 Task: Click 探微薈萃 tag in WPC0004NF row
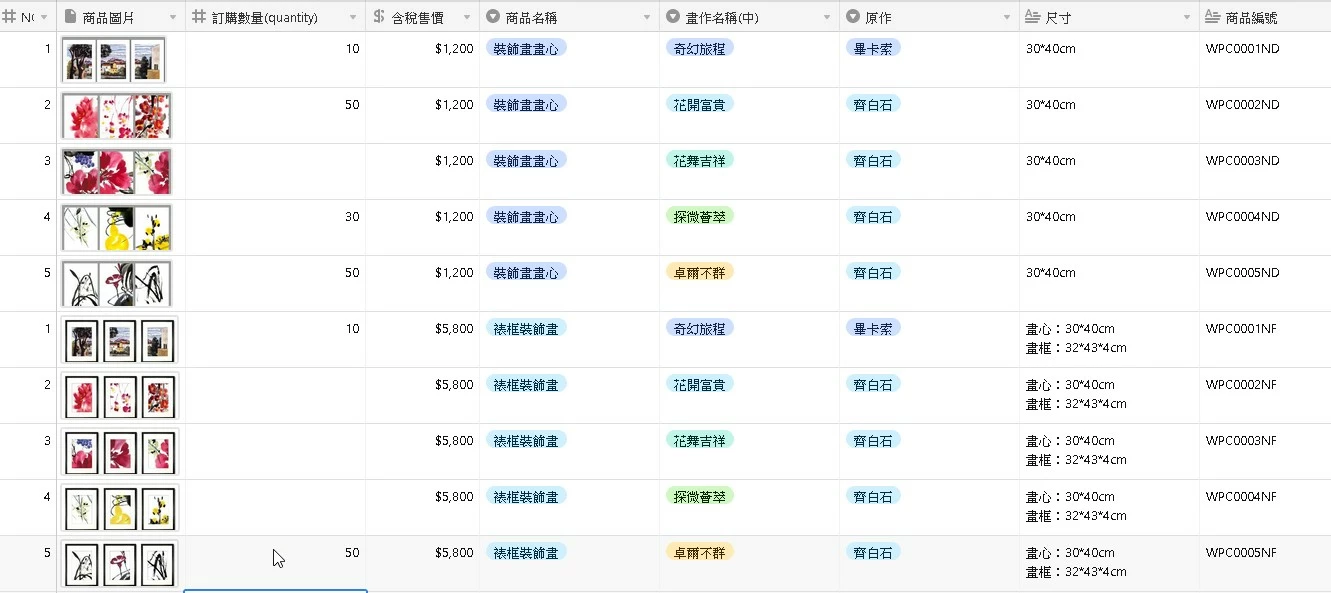pos(700,496)
